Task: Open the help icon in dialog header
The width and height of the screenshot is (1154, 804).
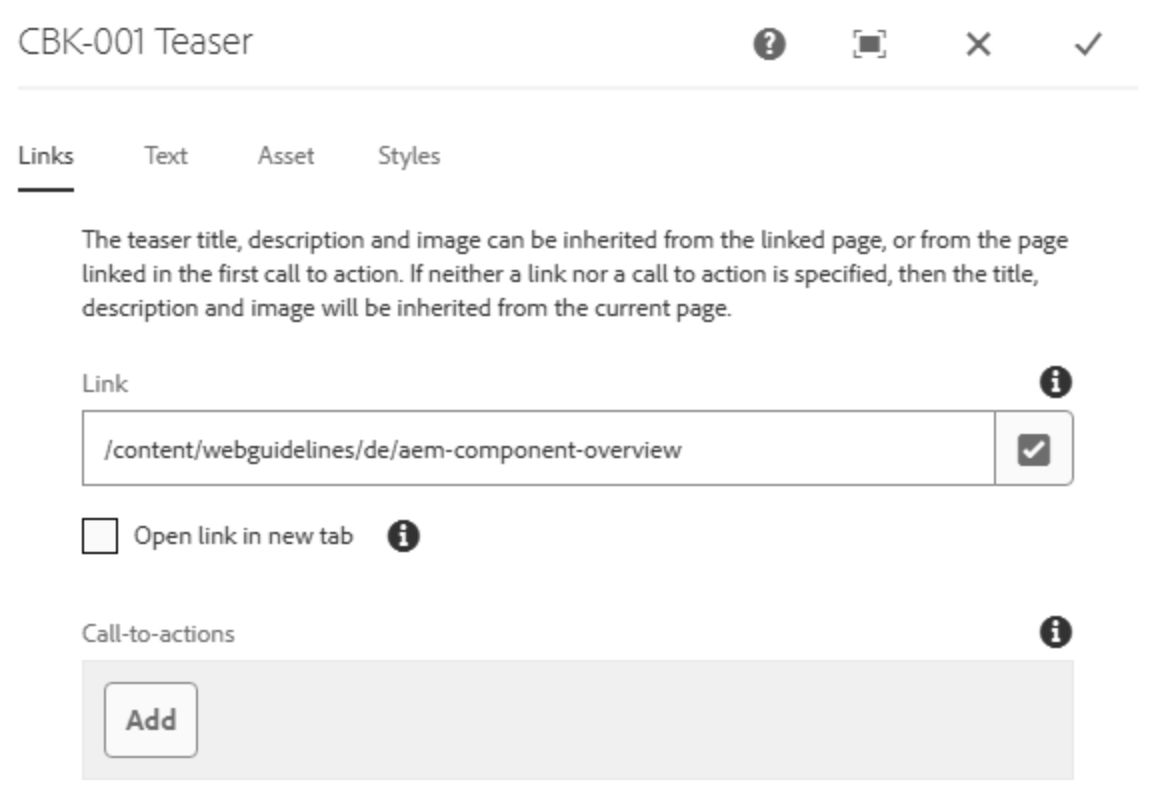Action: (769, 45)
